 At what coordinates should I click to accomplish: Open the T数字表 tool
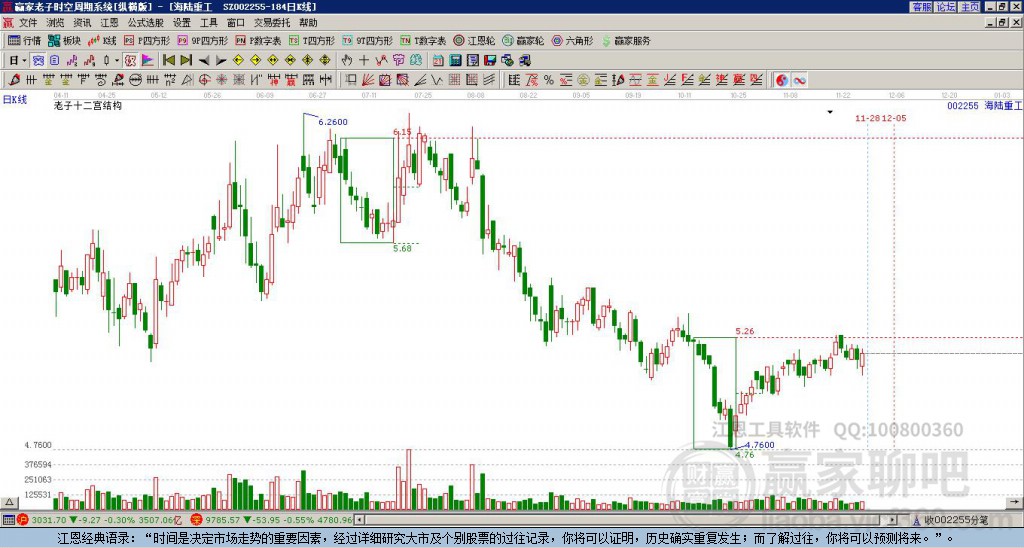point(423,40)
